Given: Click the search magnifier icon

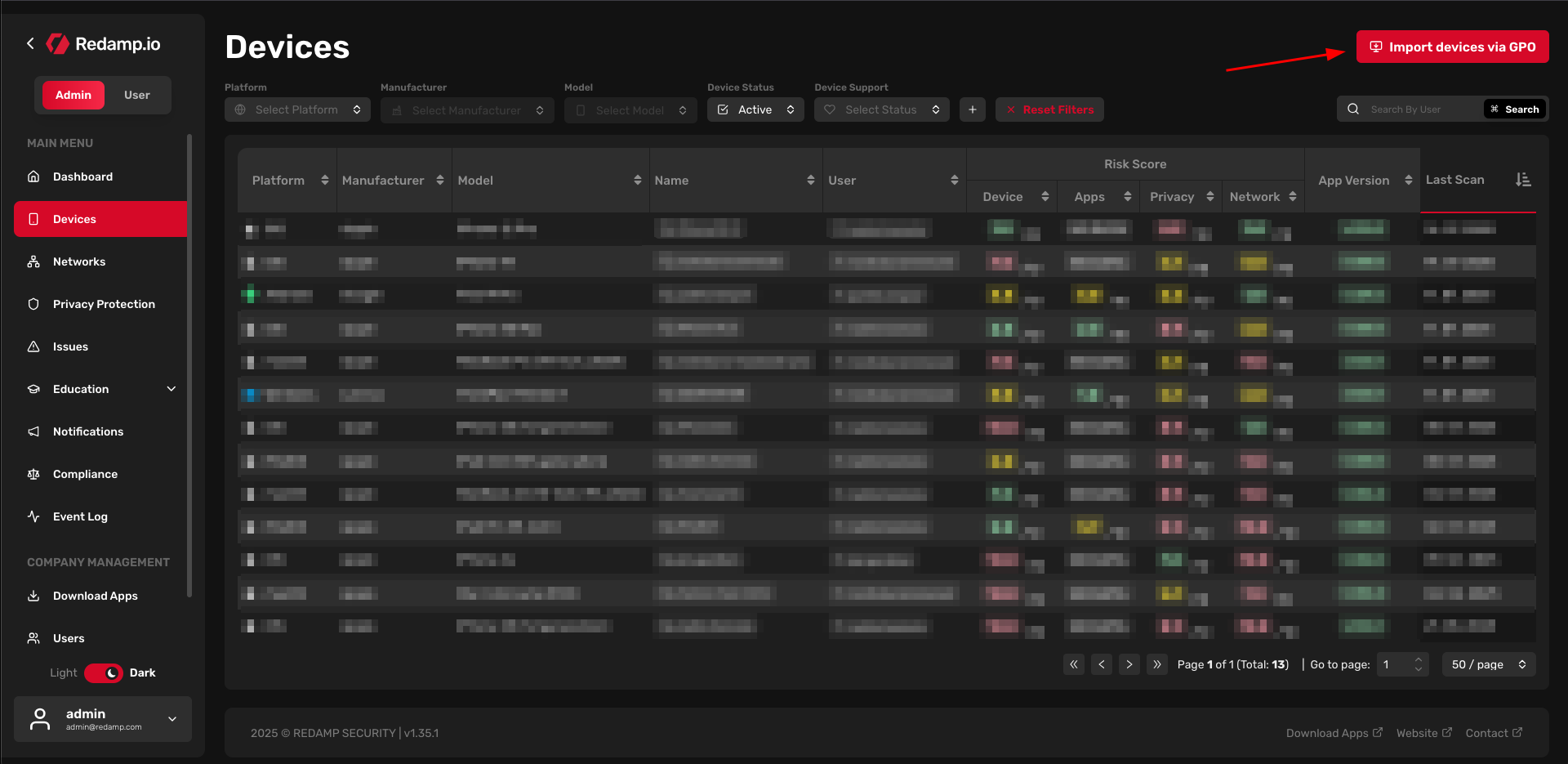Looking at the screenshot, I should [1353, 109].
